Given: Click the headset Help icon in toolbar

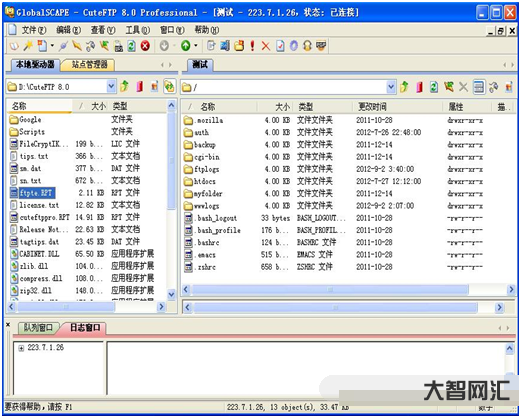Looking at the screenshot, I should coord(307,46).
